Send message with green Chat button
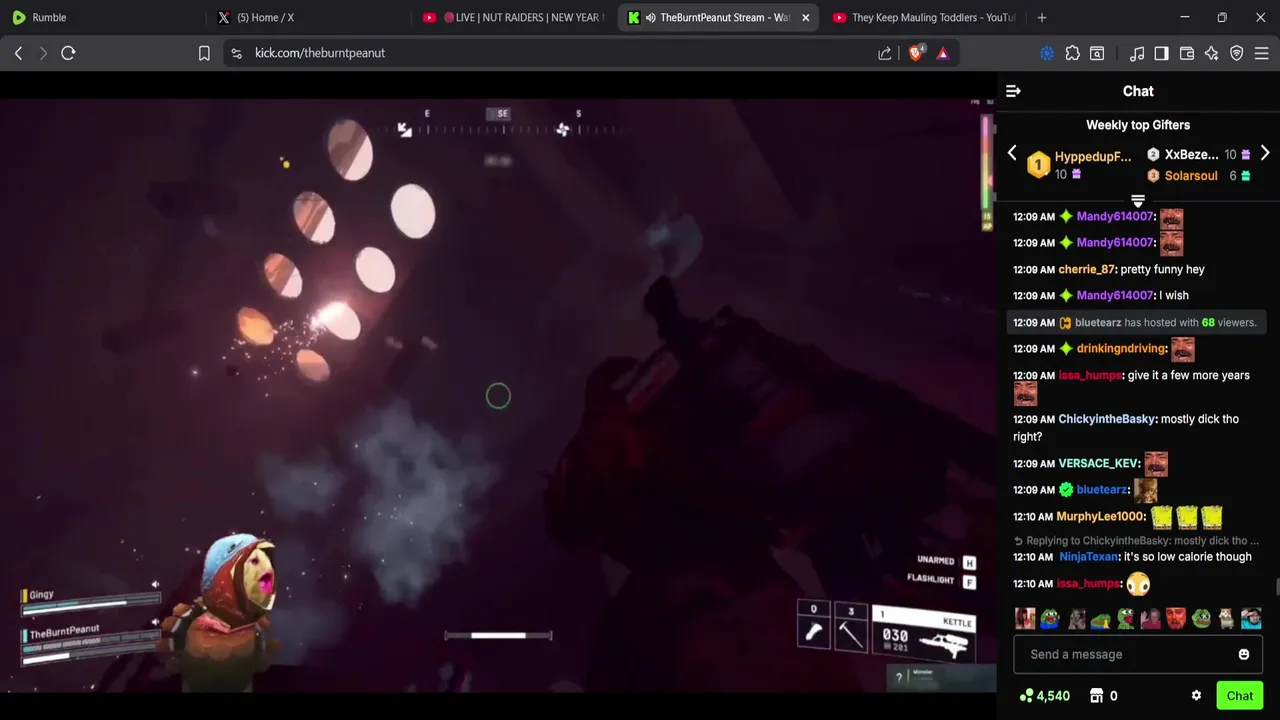The width and height of the screenshot is (1280, 720). tap(1240, 696)
